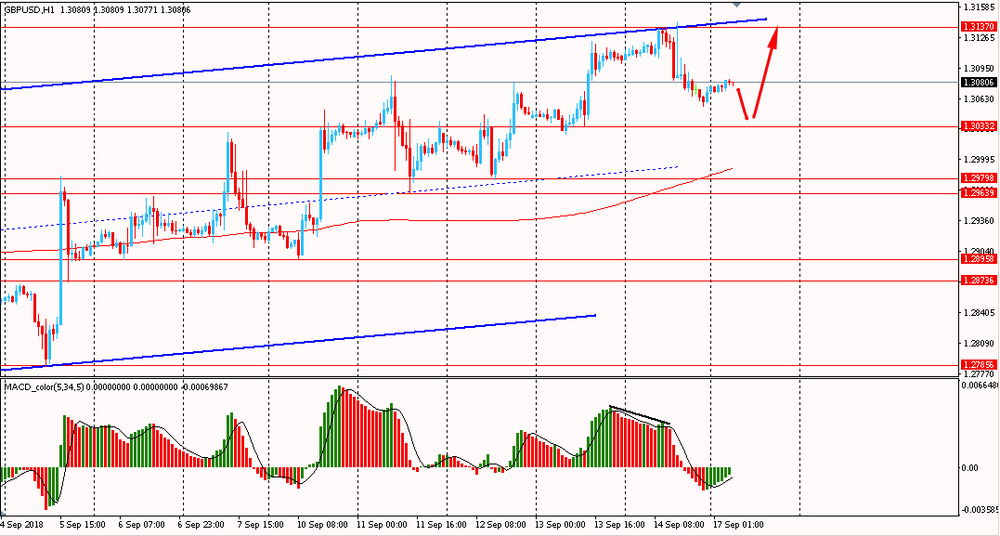Click the 1.28405 price axis value
This screenshot has height=536, width=1000.
tap(980, 313)
